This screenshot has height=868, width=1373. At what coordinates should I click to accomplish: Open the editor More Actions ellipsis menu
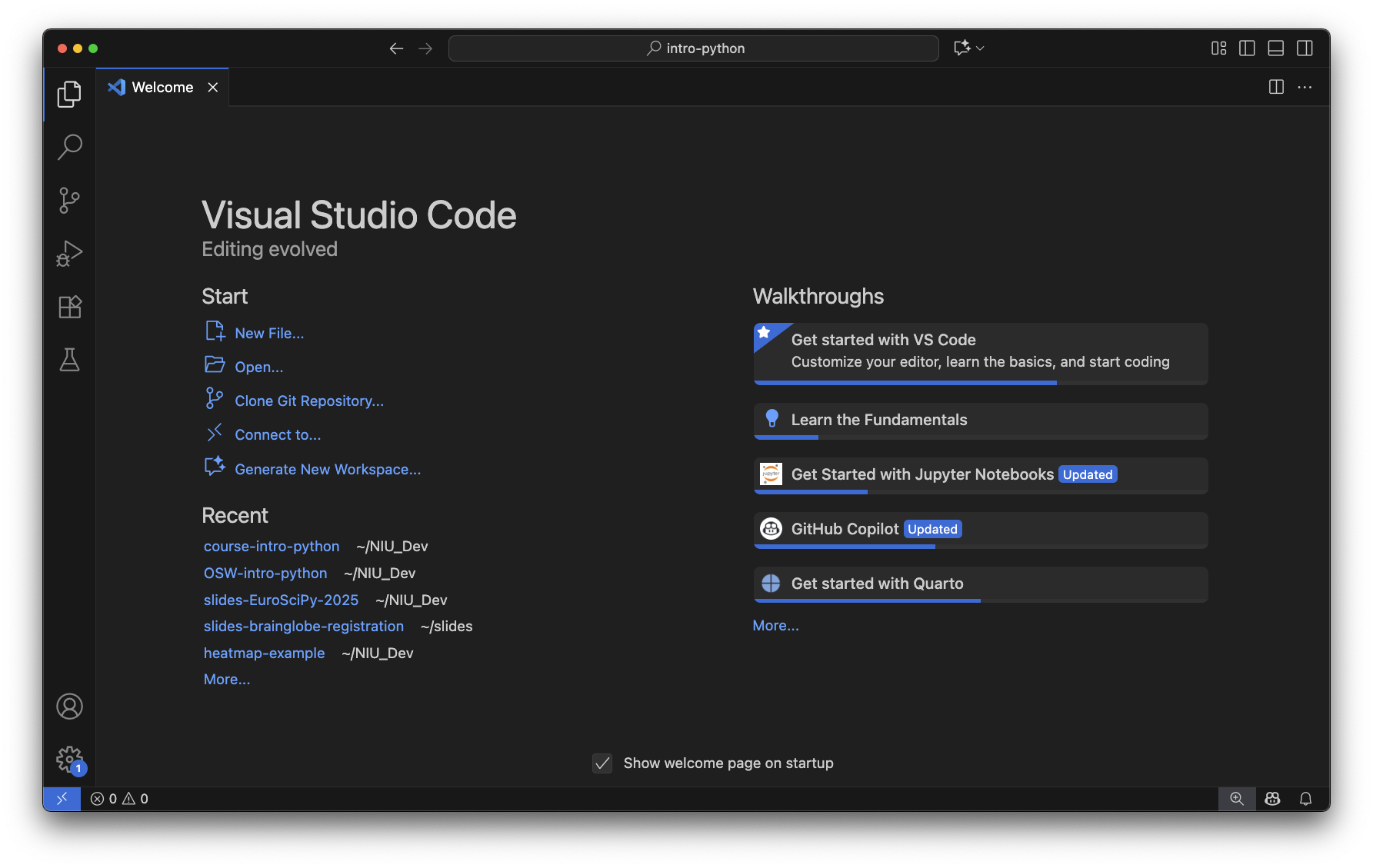[x=1305, y=88]
